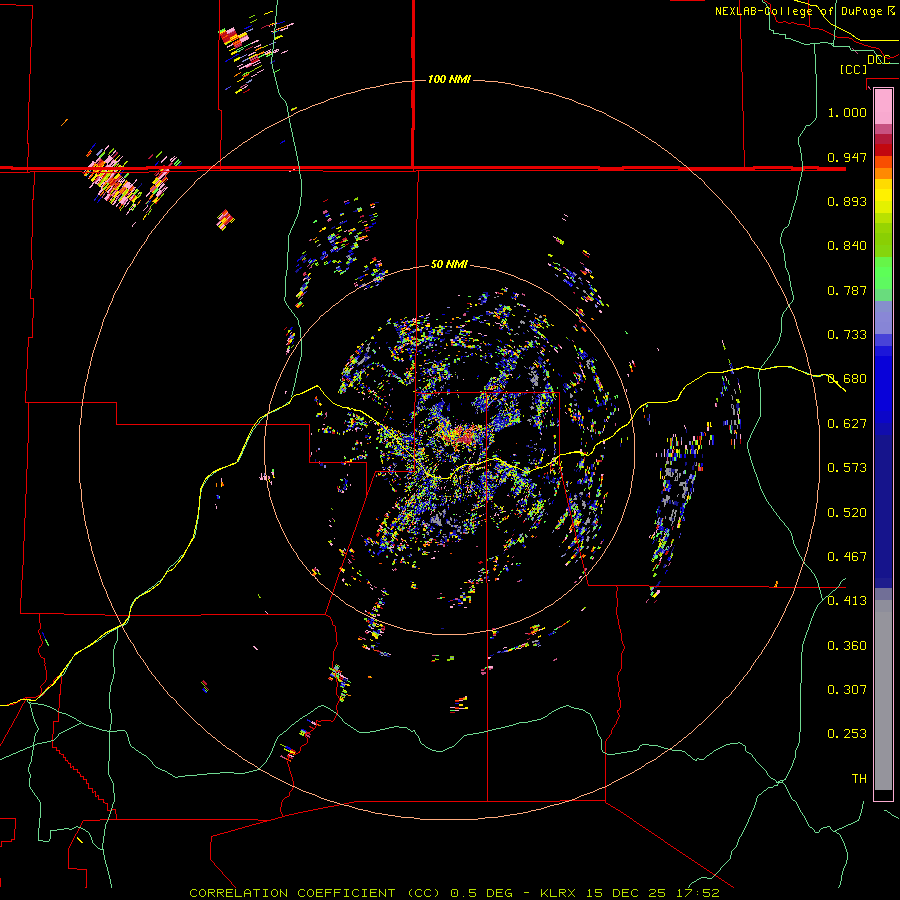Click the 0.307 legend value
The width and height of the screenshot is (900, 900).
[x=847, y=690]
